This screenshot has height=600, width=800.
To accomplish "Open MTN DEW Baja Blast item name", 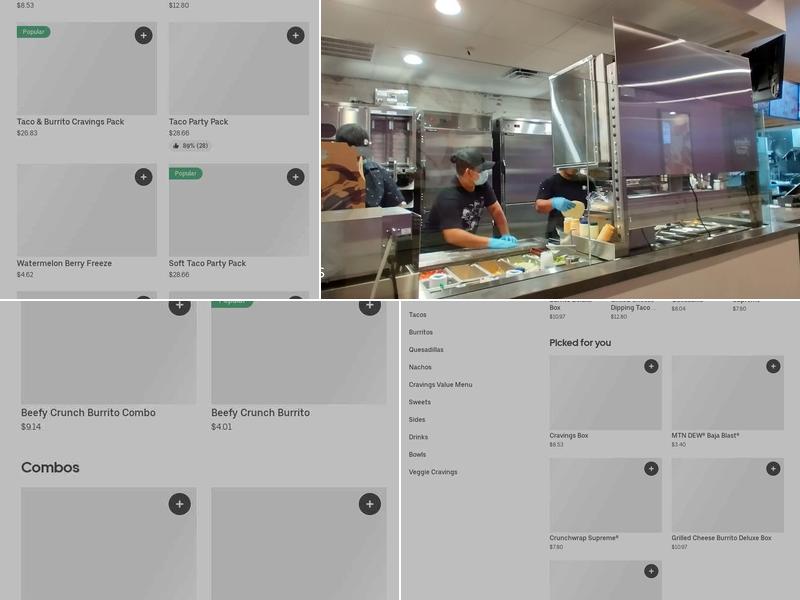I will tap(705, 435).
